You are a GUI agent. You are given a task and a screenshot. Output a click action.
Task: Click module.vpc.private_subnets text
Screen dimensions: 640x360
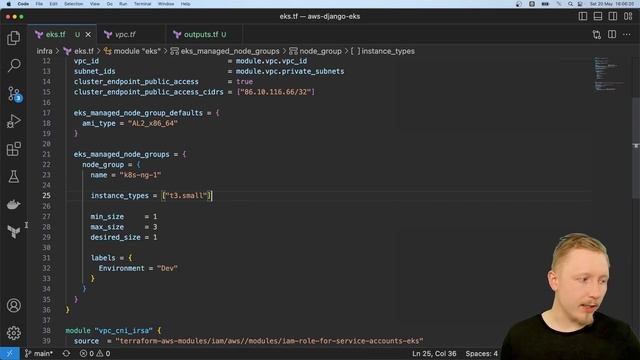tap(290, 71)
